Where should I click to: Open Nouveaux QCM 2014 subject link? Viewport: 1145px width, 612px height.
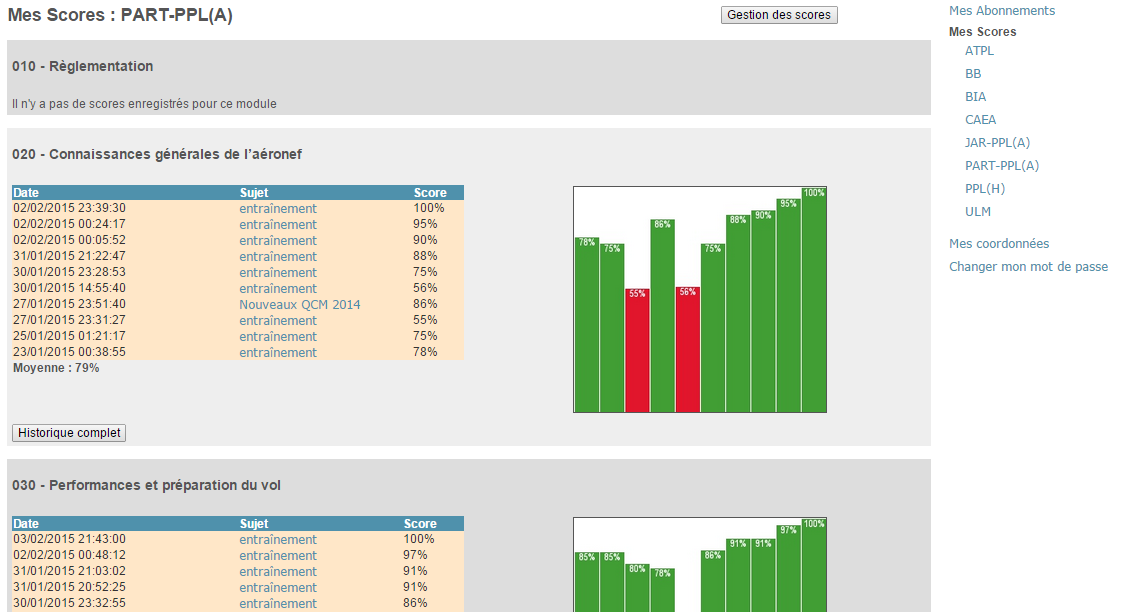click(299, 305)
